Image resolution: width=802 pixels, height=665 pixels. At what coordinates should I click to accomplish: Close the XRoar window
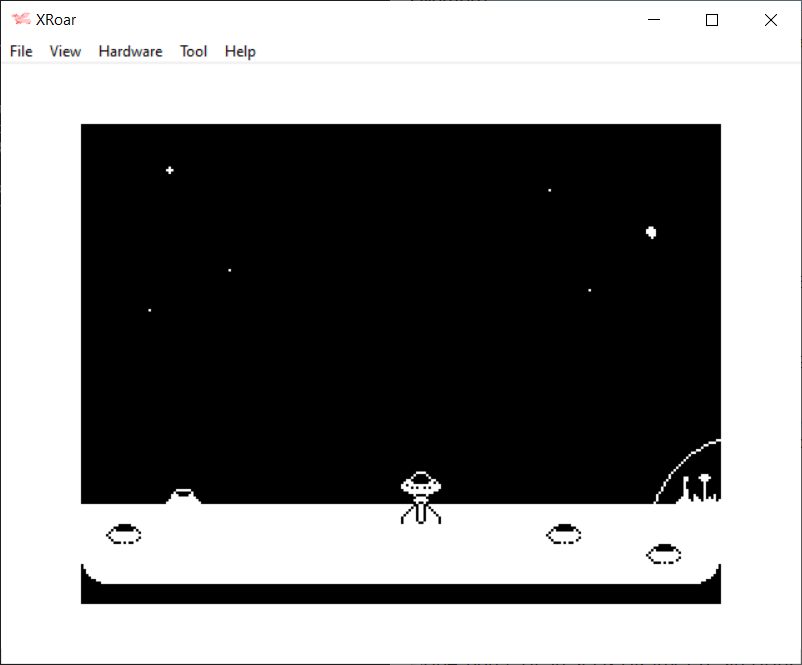(770, 20)
